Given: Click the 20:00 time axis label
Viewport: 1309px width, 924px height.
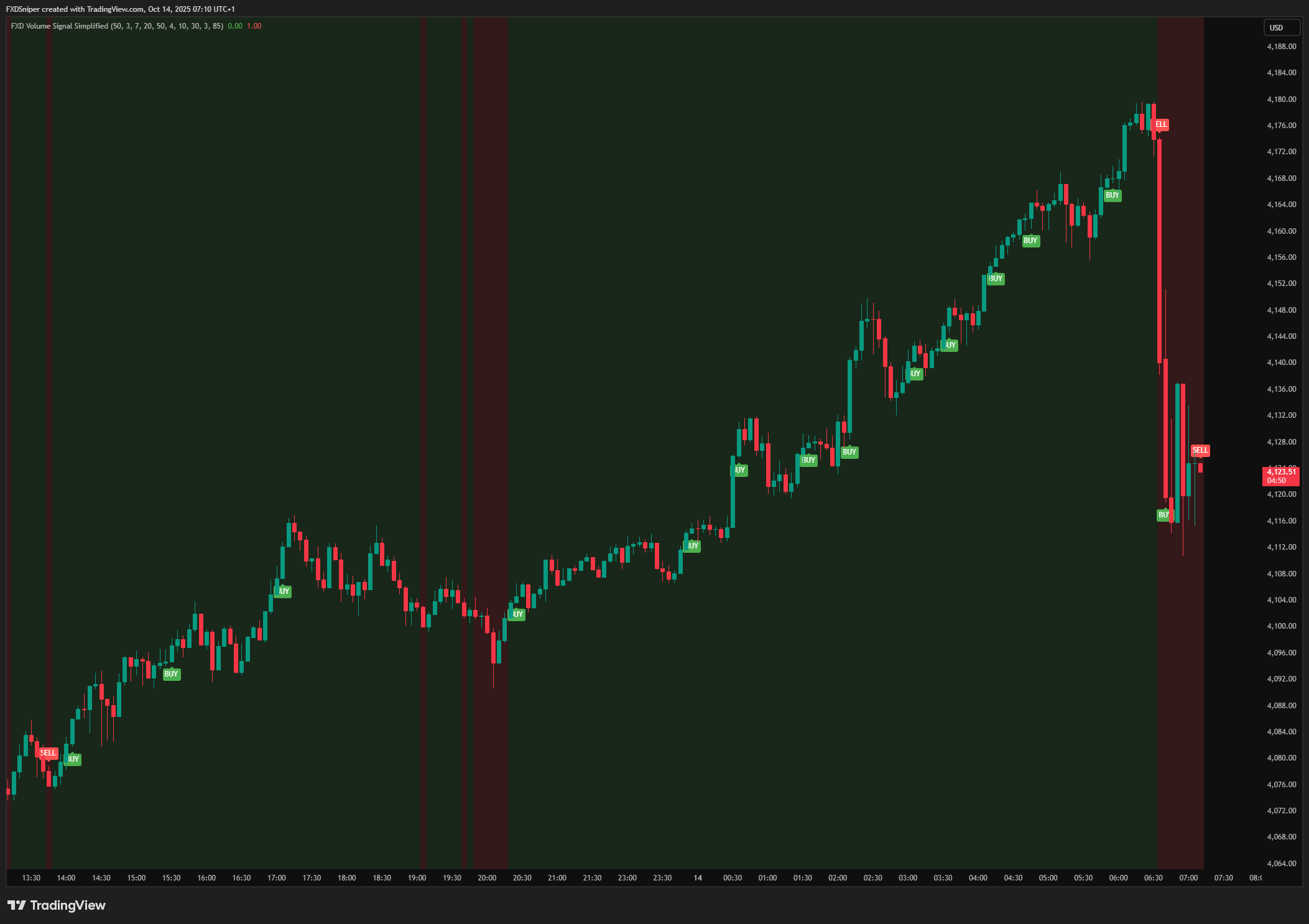Looking at the screenshot, I should pos(487,878).
